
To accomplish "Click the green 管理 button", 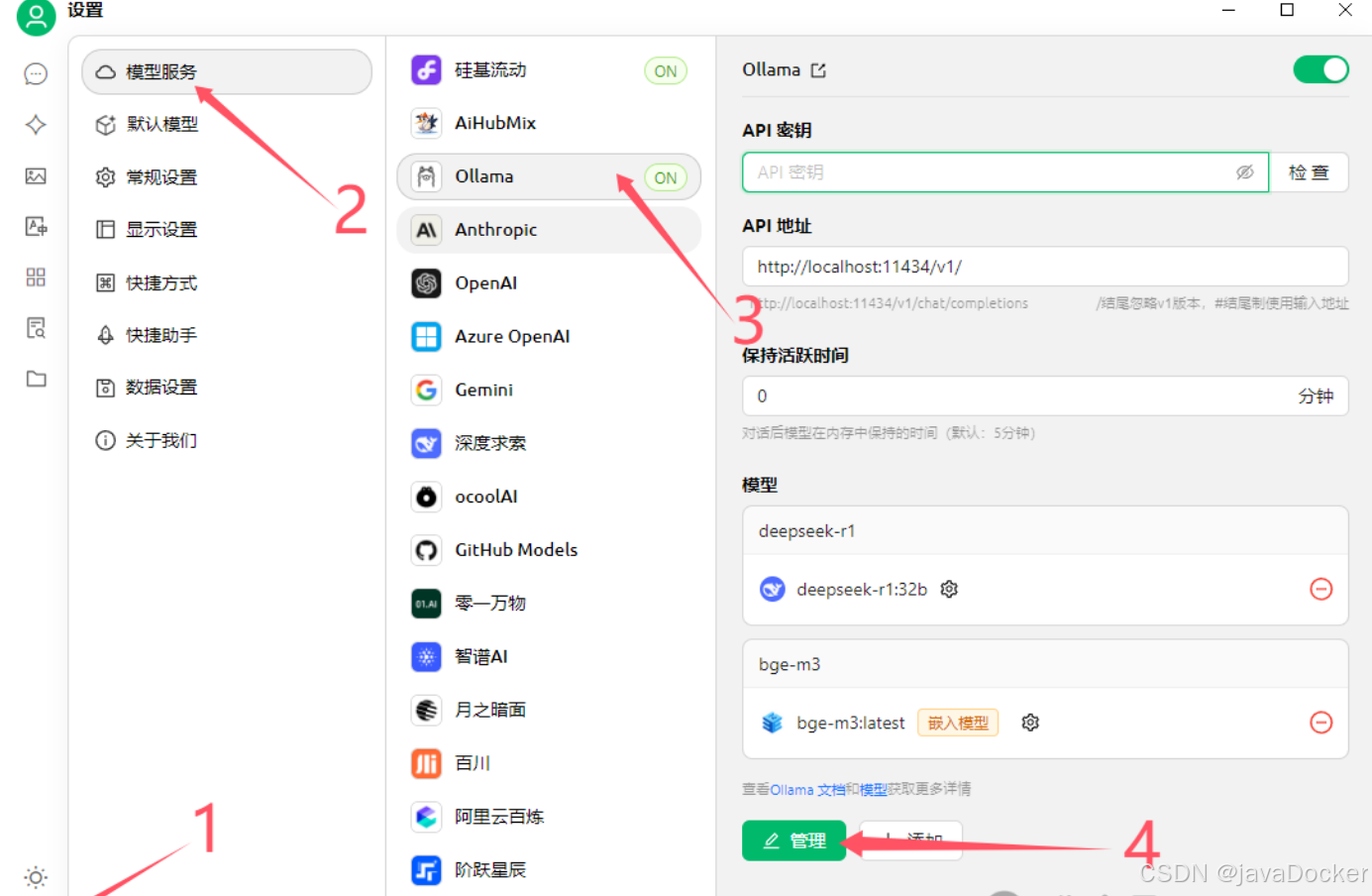I will point(794,840).
